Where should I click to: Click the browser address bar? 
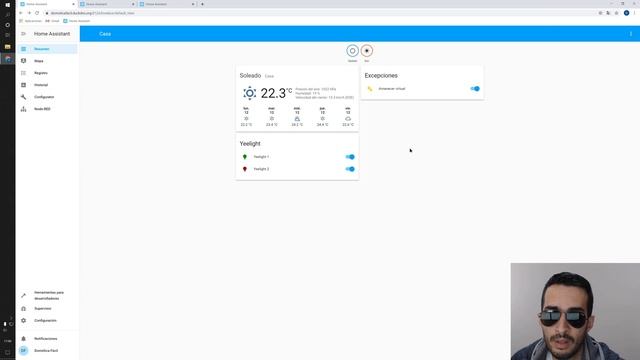pos(318,13)
